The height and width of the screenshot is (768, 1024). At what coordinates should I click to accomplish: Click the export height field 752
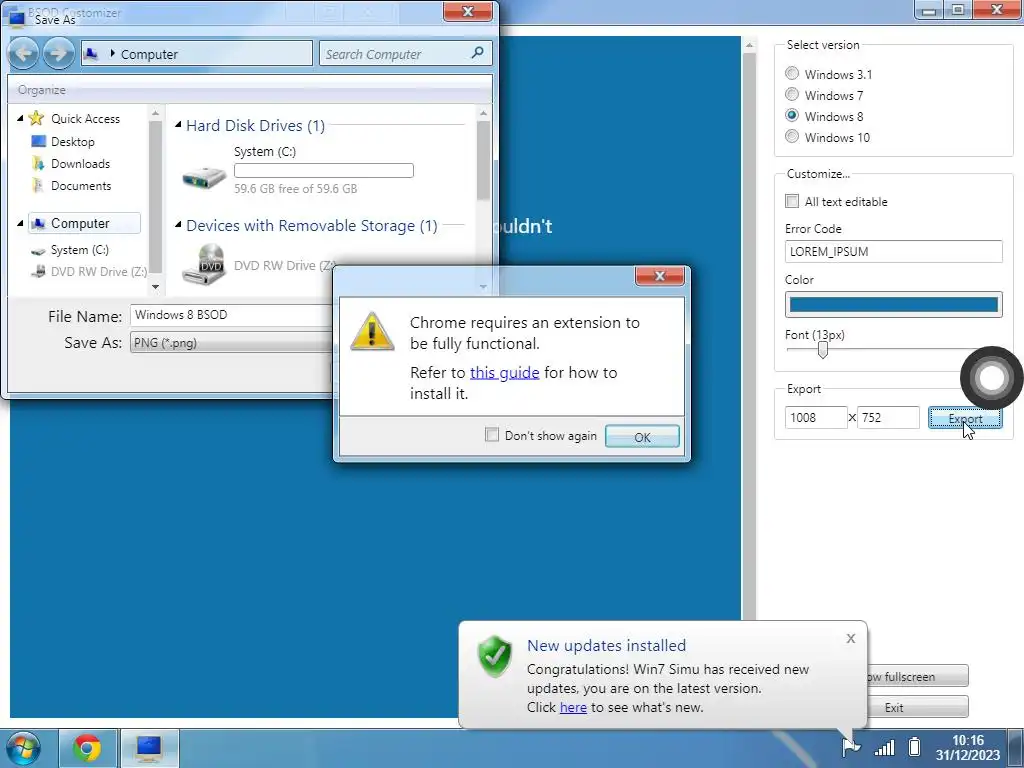888,417
